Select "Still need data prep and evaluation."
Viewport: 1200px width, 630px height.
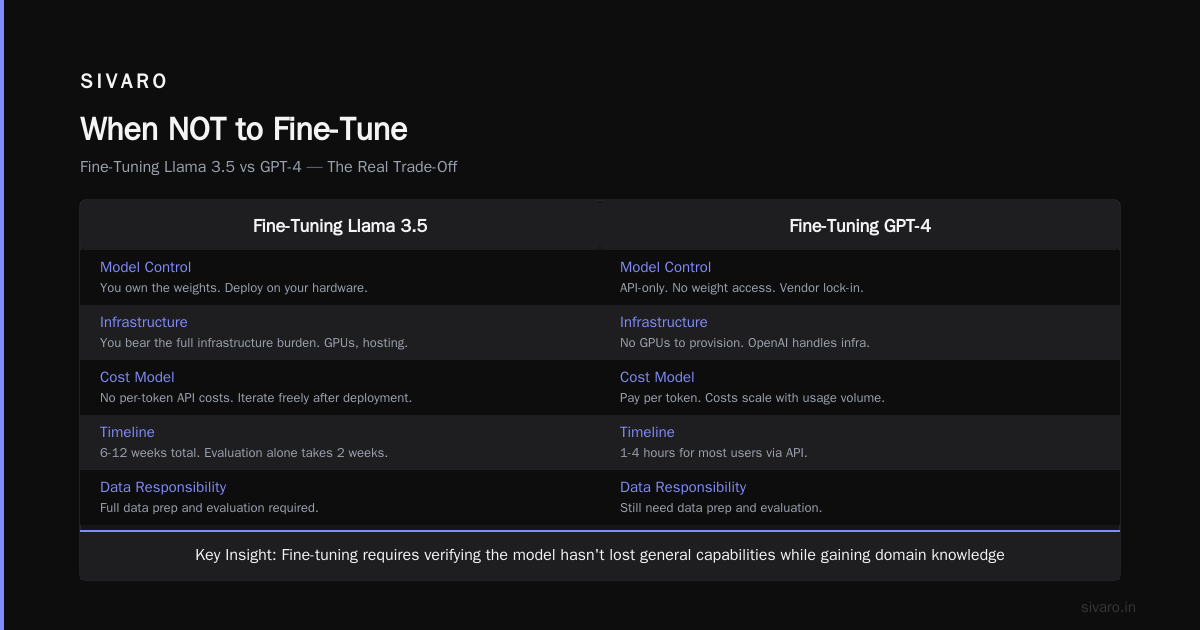click(x=721, y=508)
